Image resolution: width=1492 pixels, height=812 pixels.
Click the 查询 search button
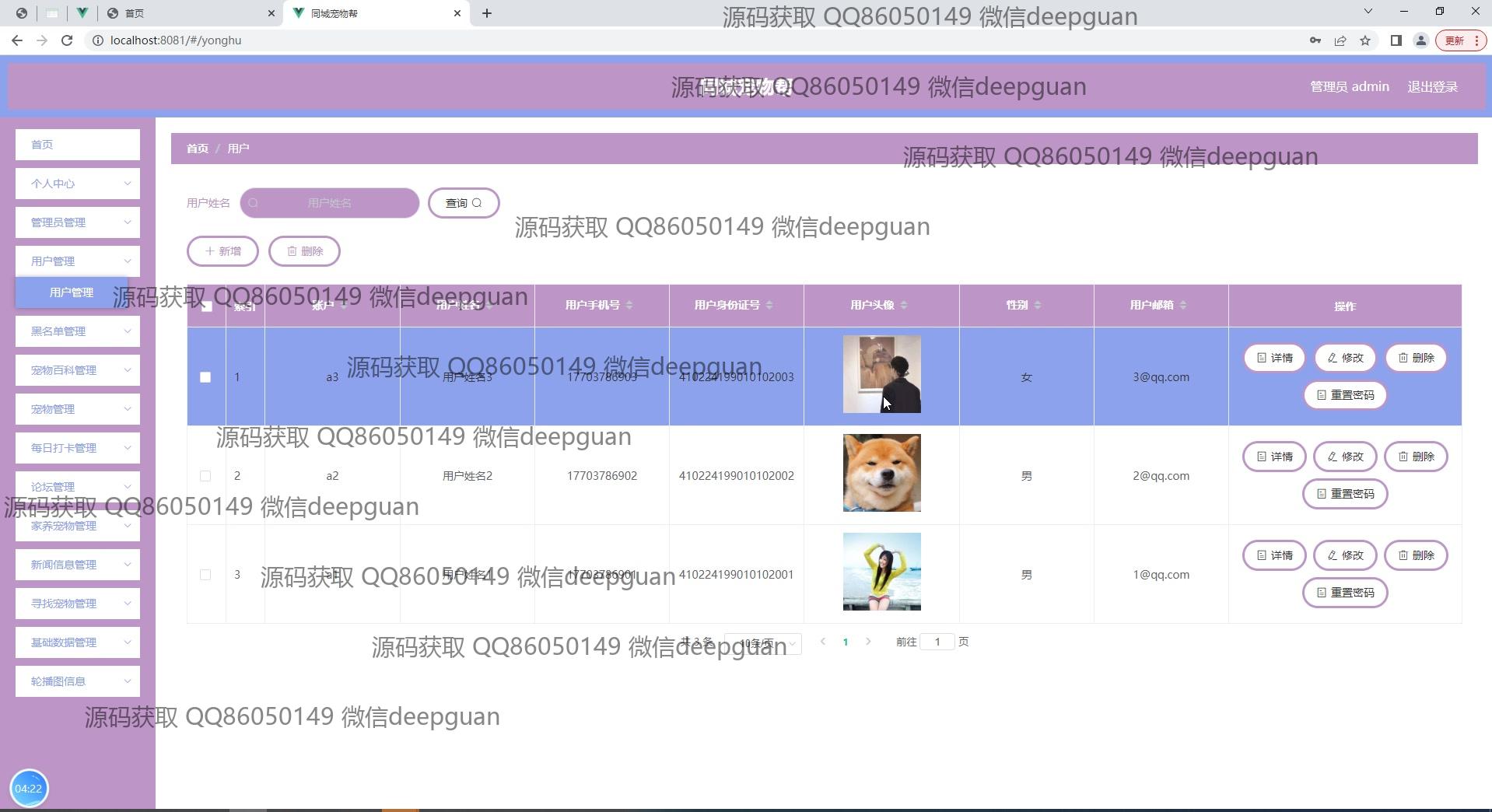pos(464,203)
